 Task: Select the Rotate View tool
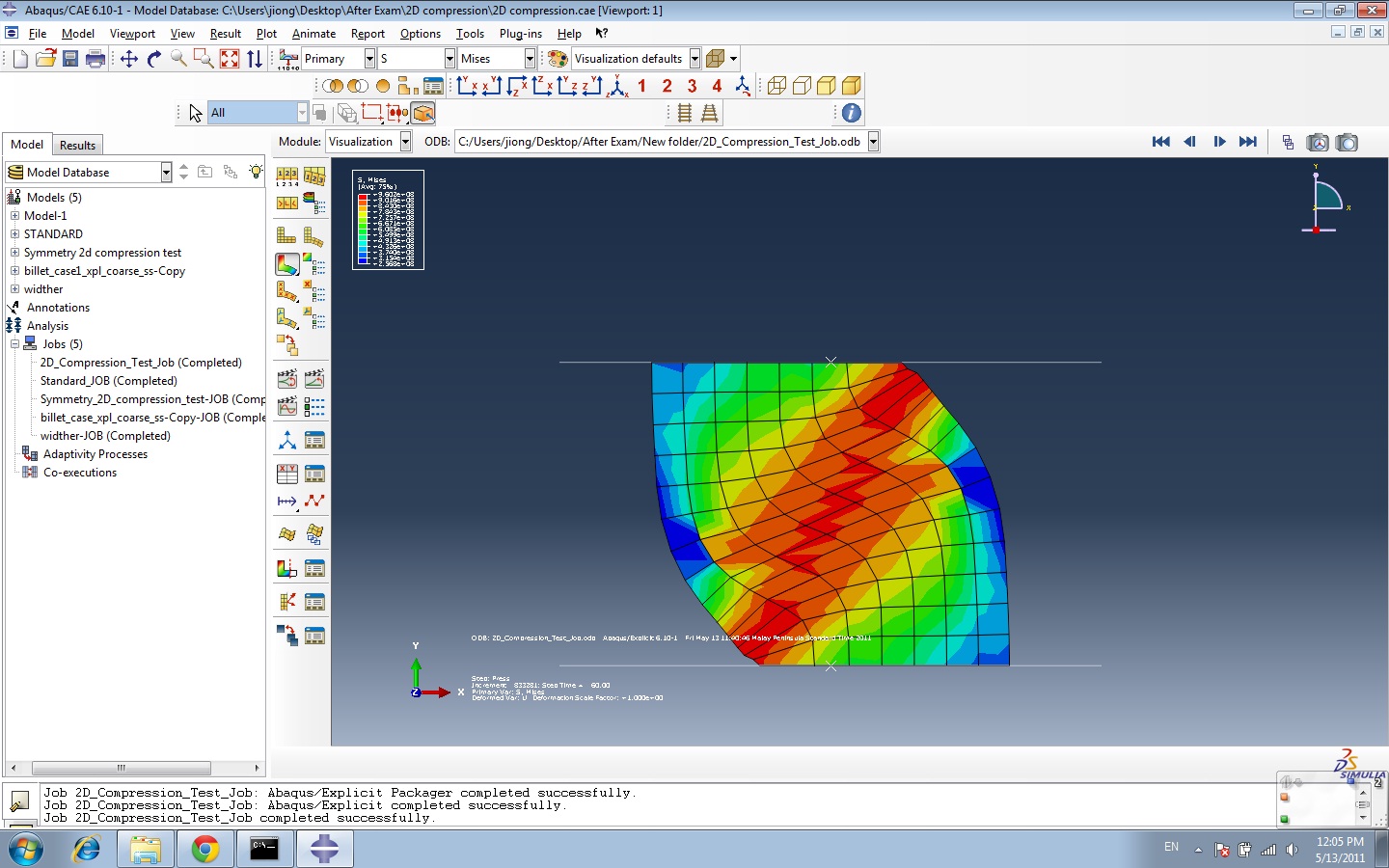[x=154, y=59]
